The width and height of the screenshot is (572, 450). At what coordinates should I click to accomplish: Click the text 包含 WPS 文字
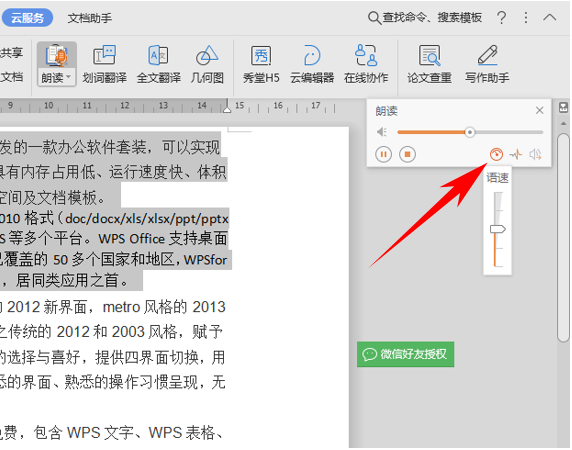point(83,432)
